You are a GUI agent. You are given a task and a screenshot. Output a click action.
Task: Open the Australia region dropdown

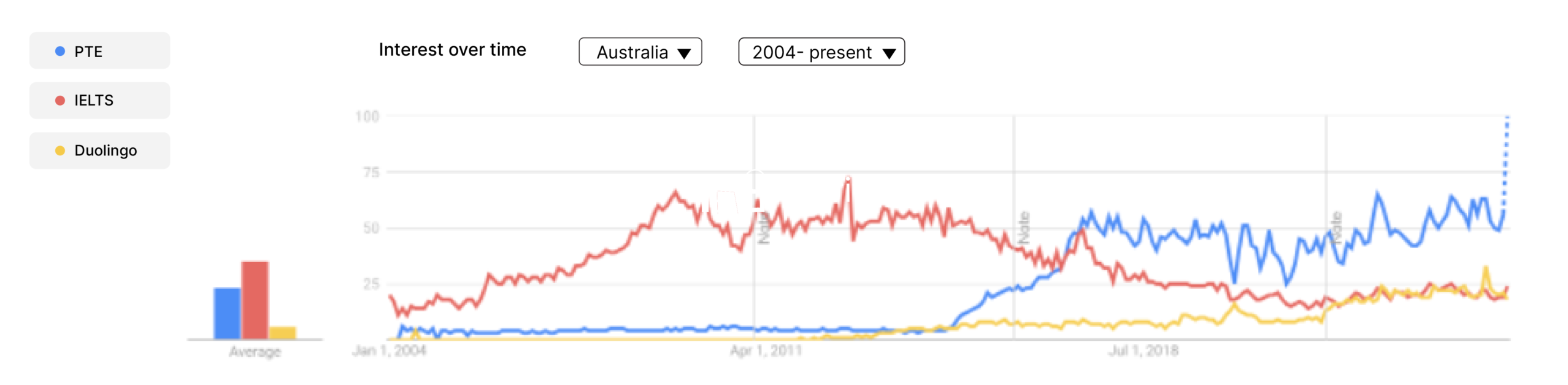click(640, 52)
